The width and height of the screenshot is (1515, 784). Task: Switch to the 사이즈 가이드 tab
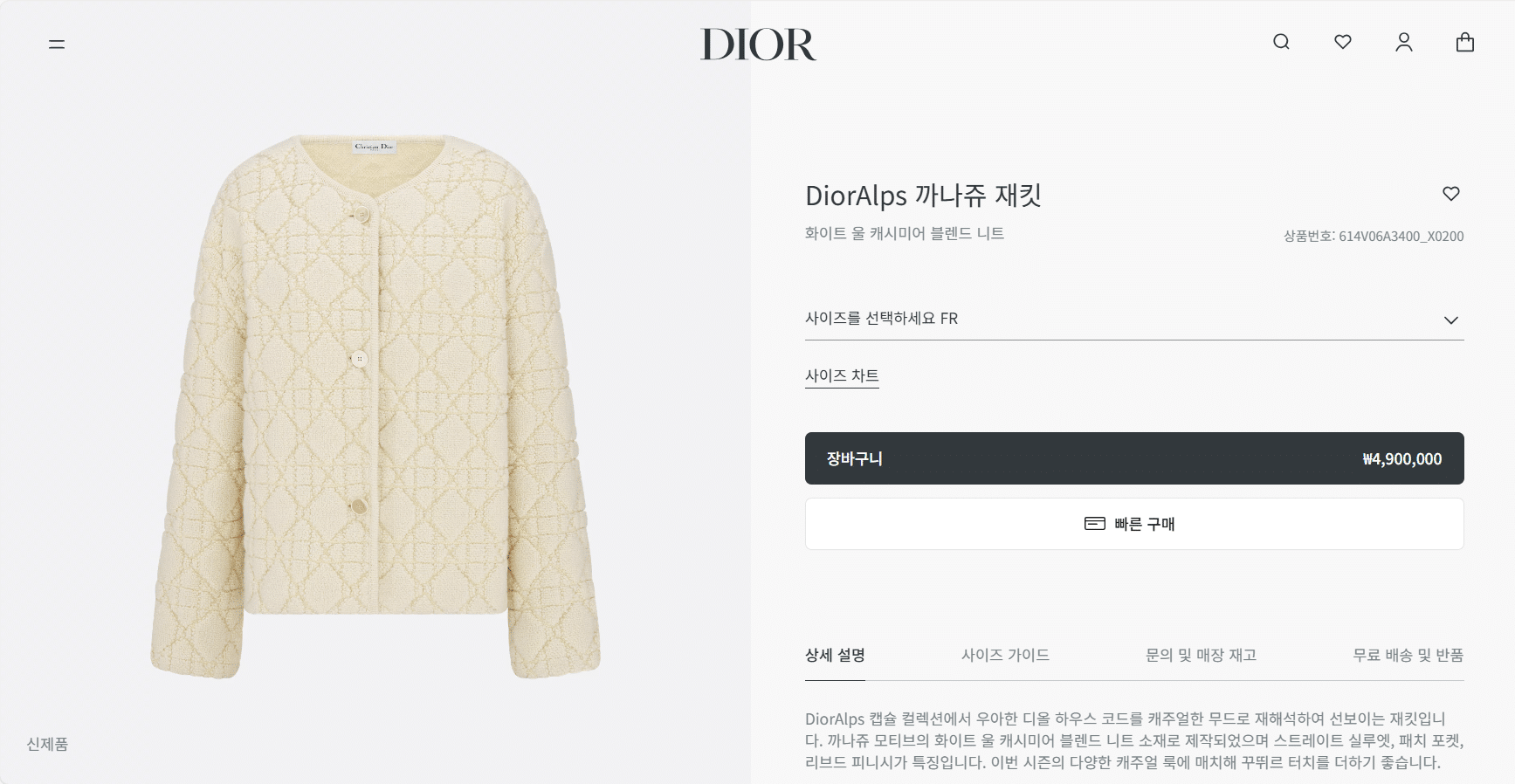tap(1005, 655)
